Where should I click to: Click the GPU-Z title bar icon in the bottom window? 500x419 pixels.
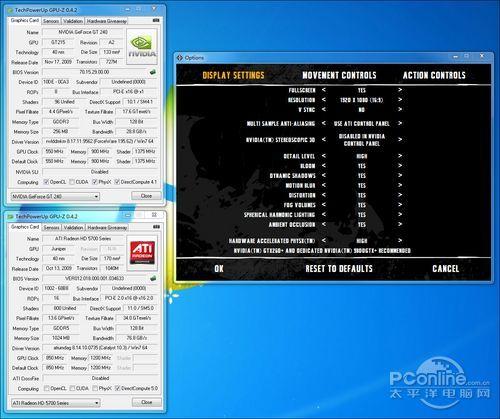click(x=11, y=216)
